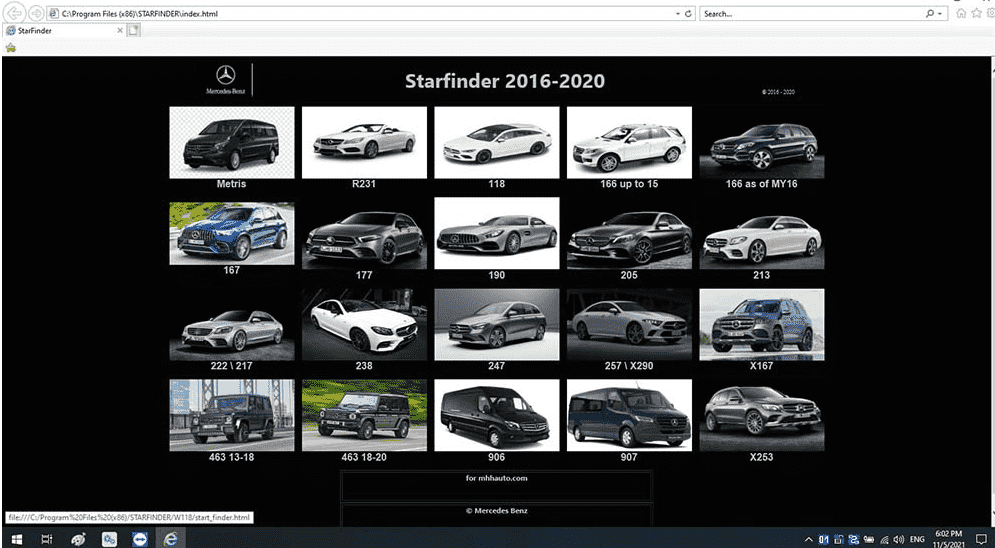Viewport: 995px width, 548px height.
Task: Open Task View on the taskbar
Action: click(47, 538)
